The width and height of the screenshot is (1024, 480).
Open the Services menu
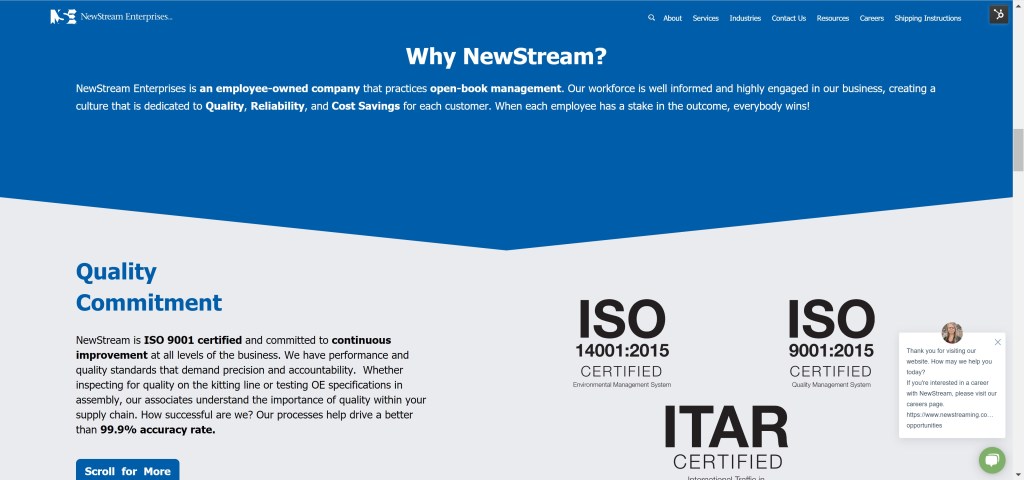(x=705, y=18)
